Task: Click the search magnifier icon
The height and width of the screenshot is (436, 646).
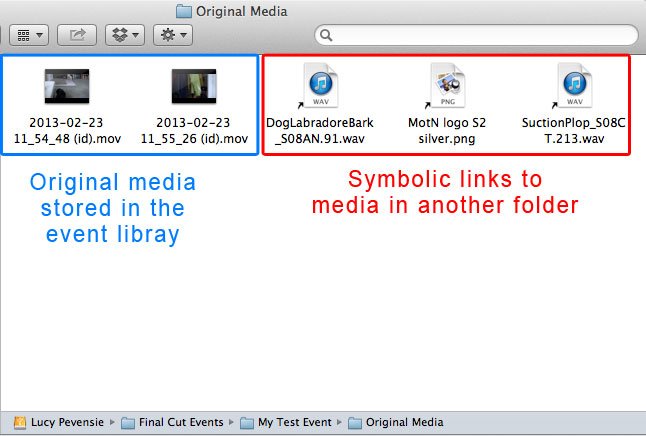Action: (326, 35)
